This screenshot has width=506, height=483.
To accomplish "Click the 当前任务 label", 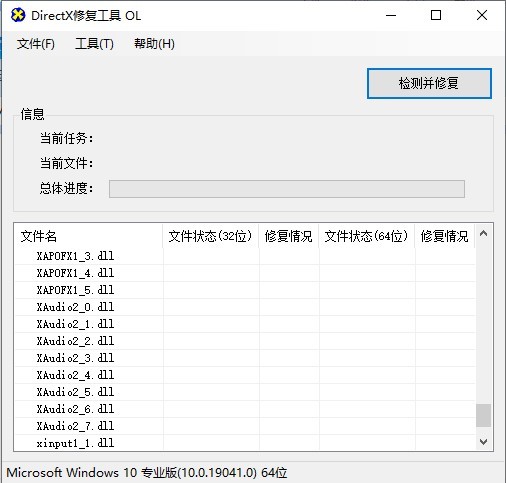I will [66, 138].
